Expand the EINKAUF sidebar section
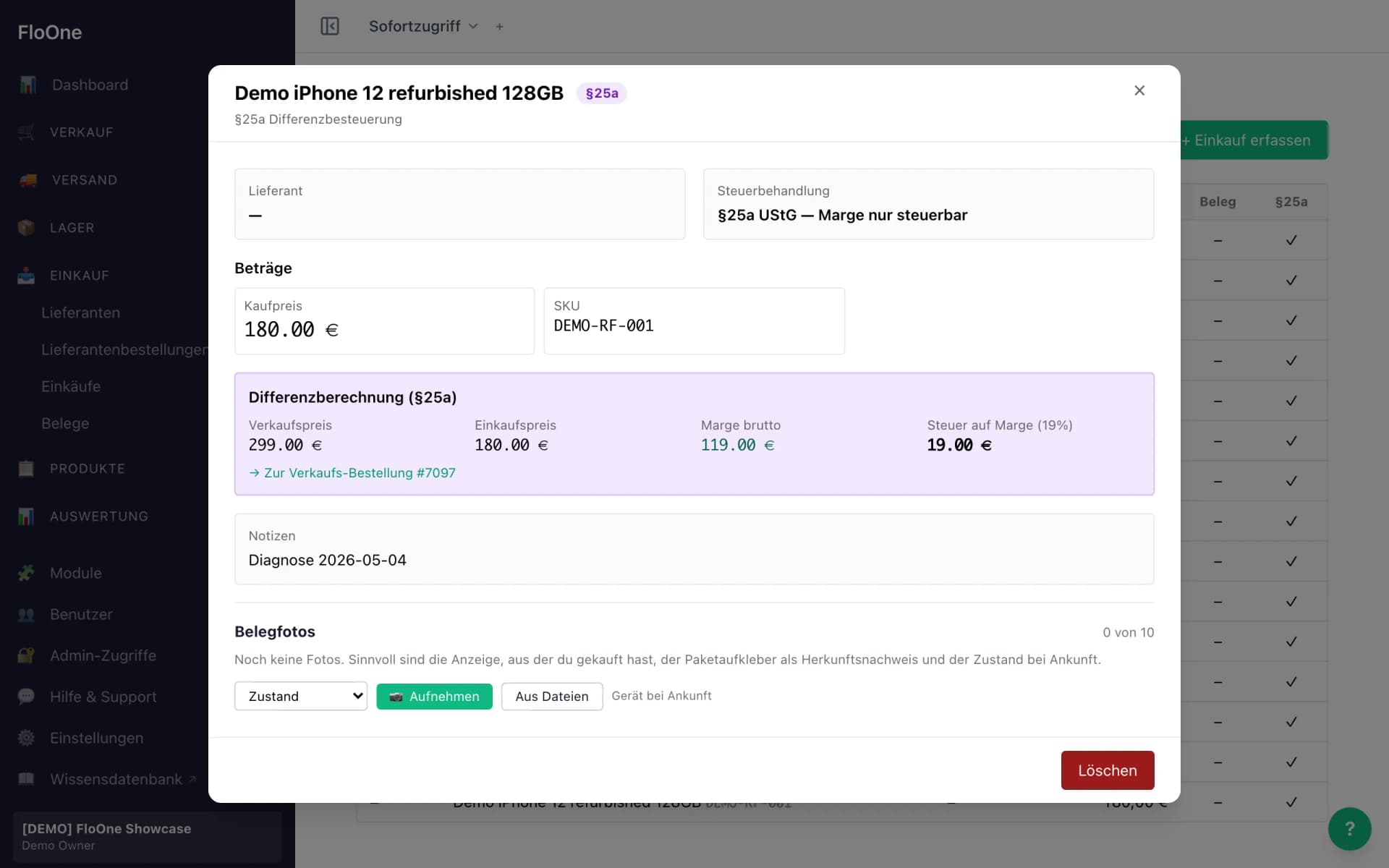This screenshot has height=868, width=1389. (80, 276)
